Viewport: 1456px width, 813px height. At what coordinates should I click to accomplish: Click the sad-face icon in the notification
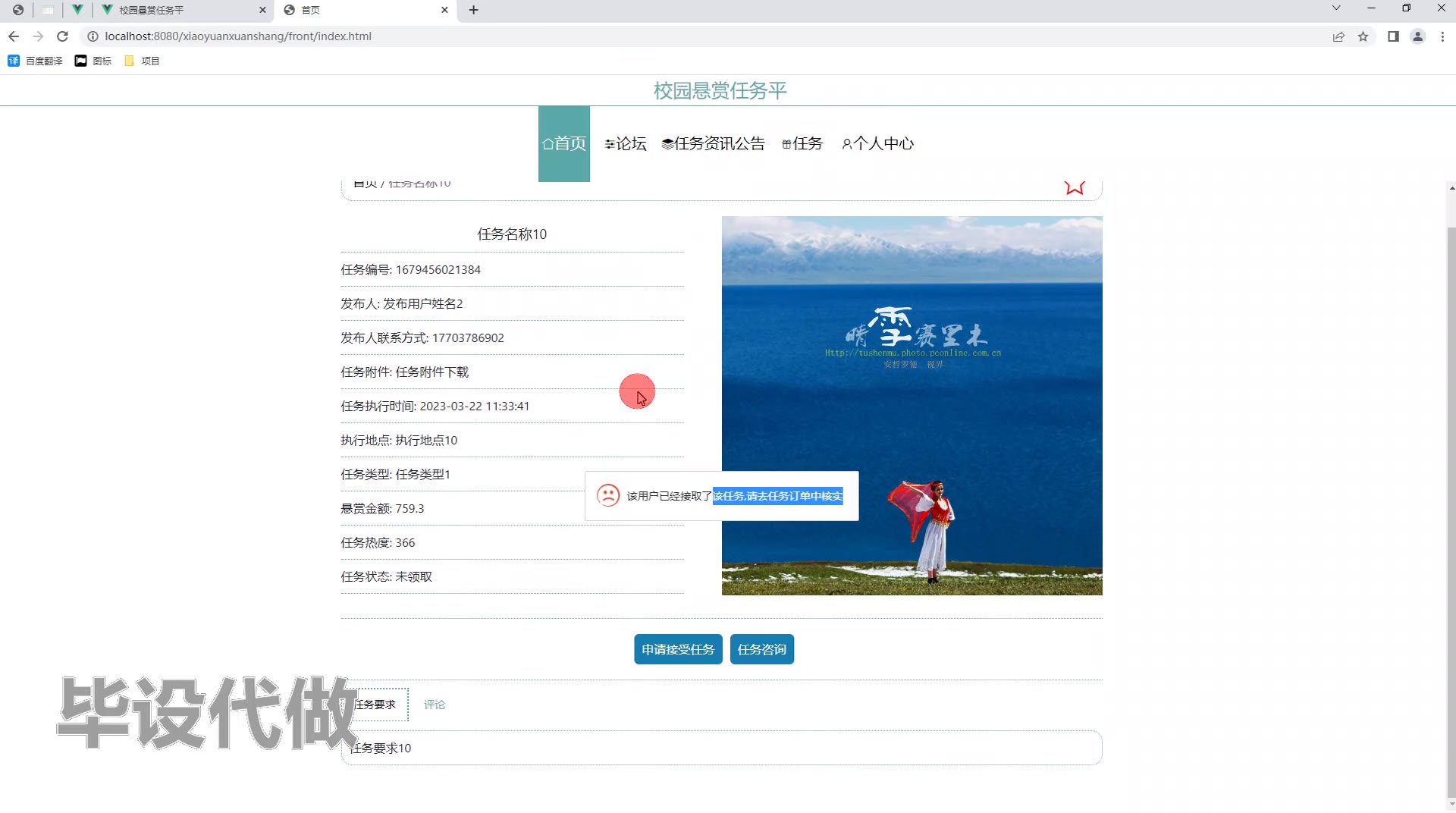608,495
